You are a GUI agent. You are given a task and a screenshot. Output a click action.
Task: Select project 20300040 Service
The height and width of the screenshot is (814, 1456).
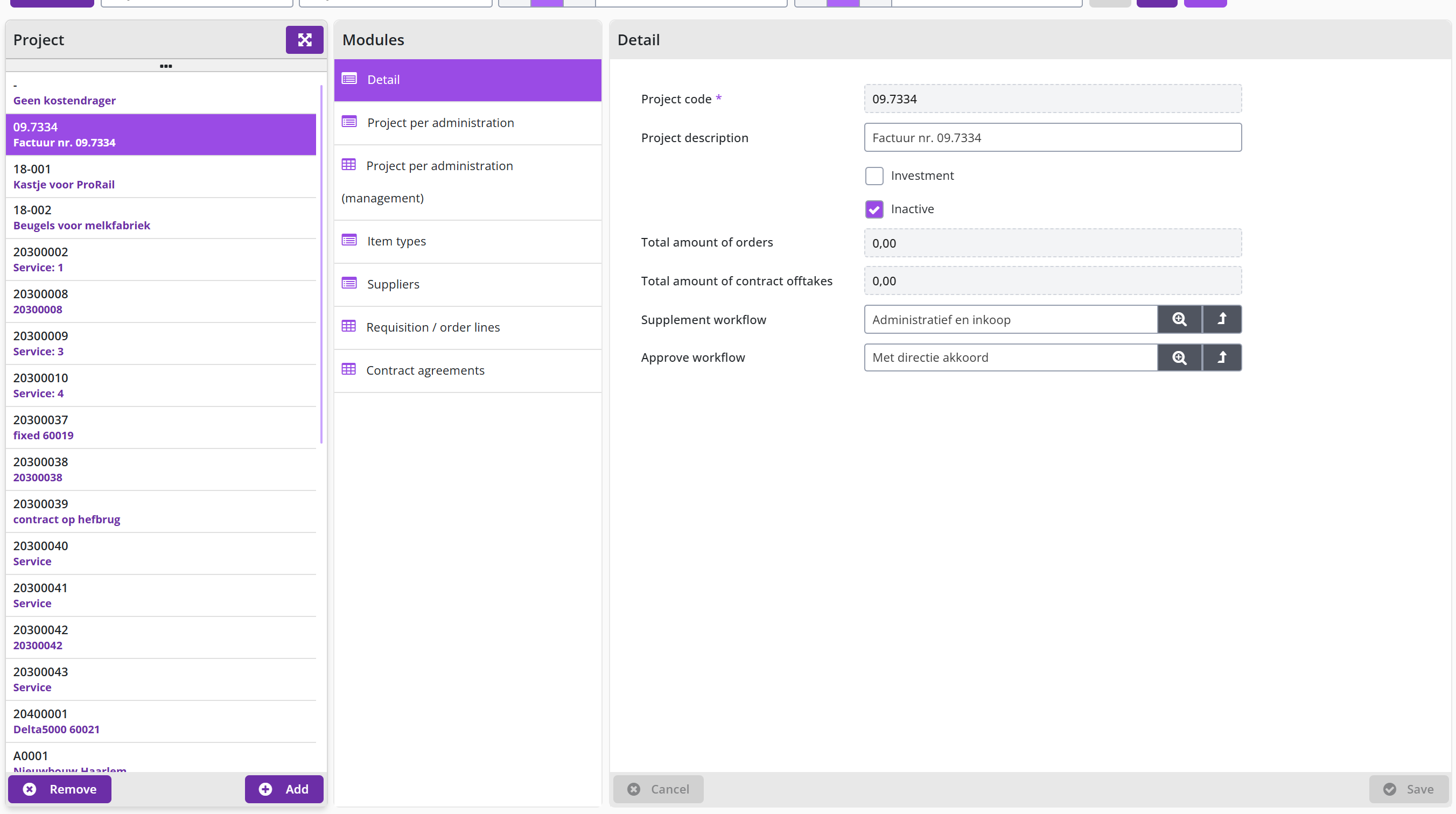(160, 553)
